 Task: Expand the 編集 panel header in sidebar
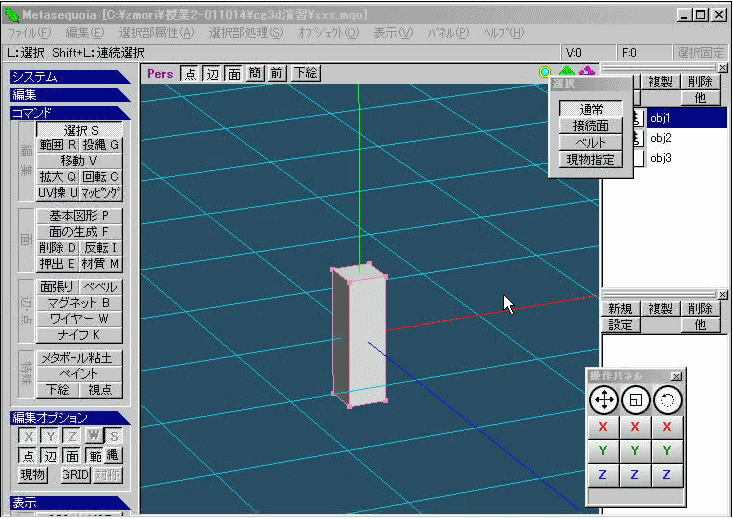pos(69,95)
